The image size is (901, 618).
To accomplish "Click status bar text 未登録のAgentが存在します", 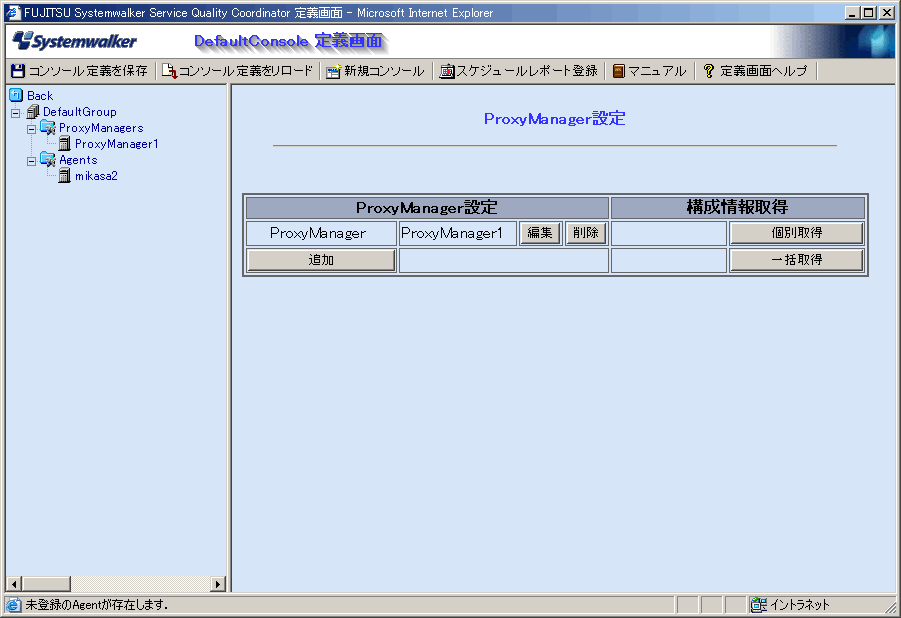I will click(x=97, y=605).
